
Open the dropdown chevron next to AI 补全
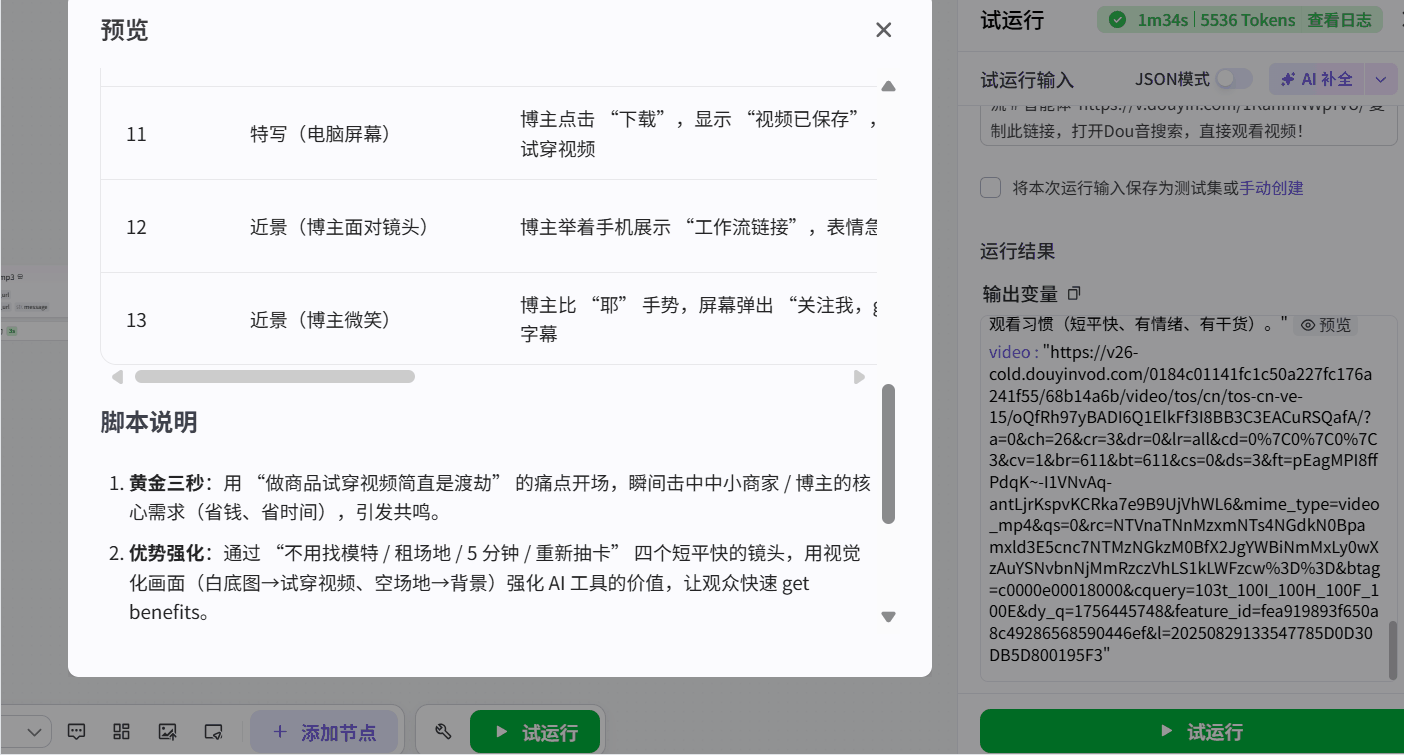coord(1381,78)
